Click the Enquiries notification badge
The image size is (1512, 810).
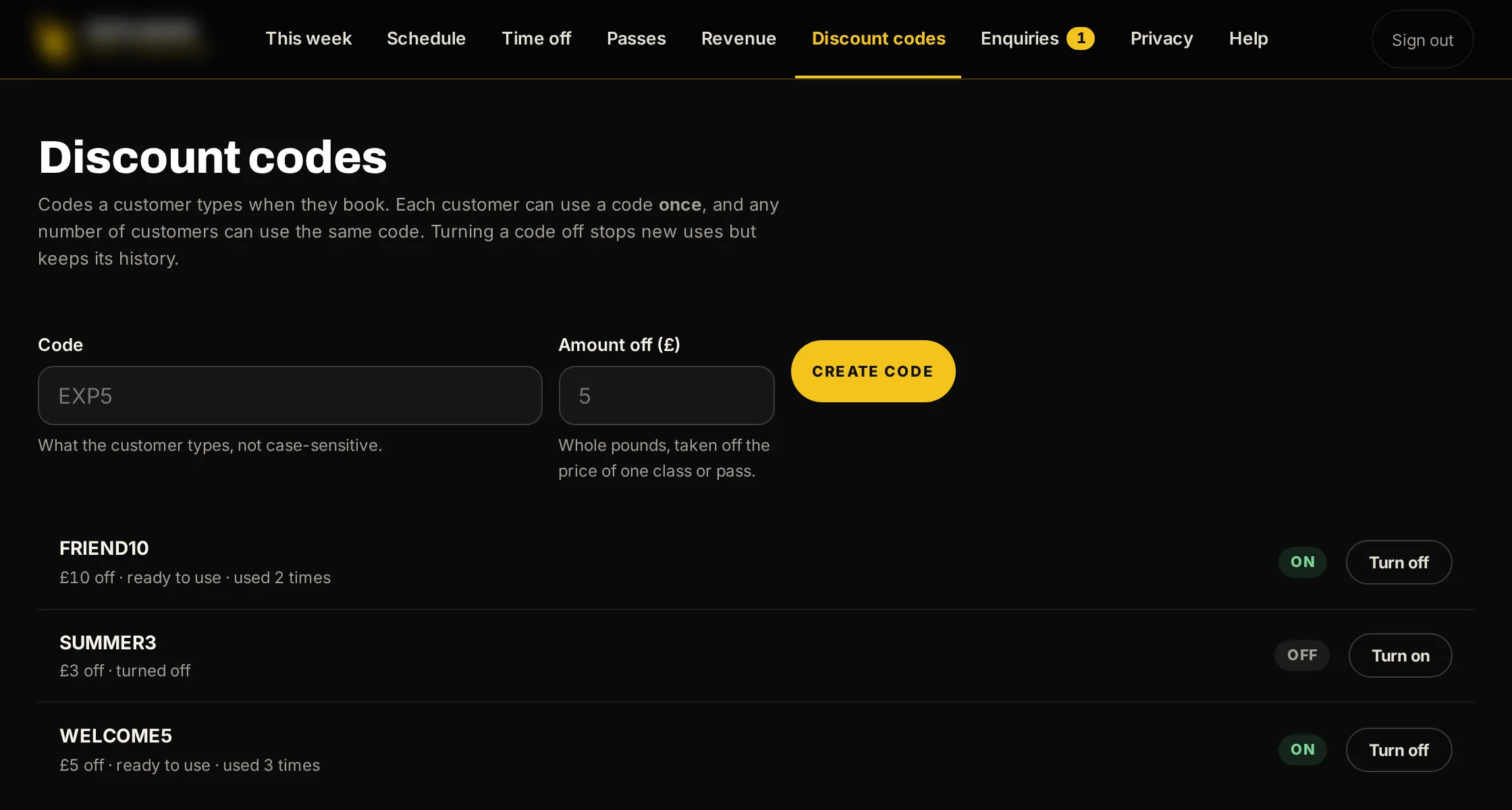[x=1081, y=38]
